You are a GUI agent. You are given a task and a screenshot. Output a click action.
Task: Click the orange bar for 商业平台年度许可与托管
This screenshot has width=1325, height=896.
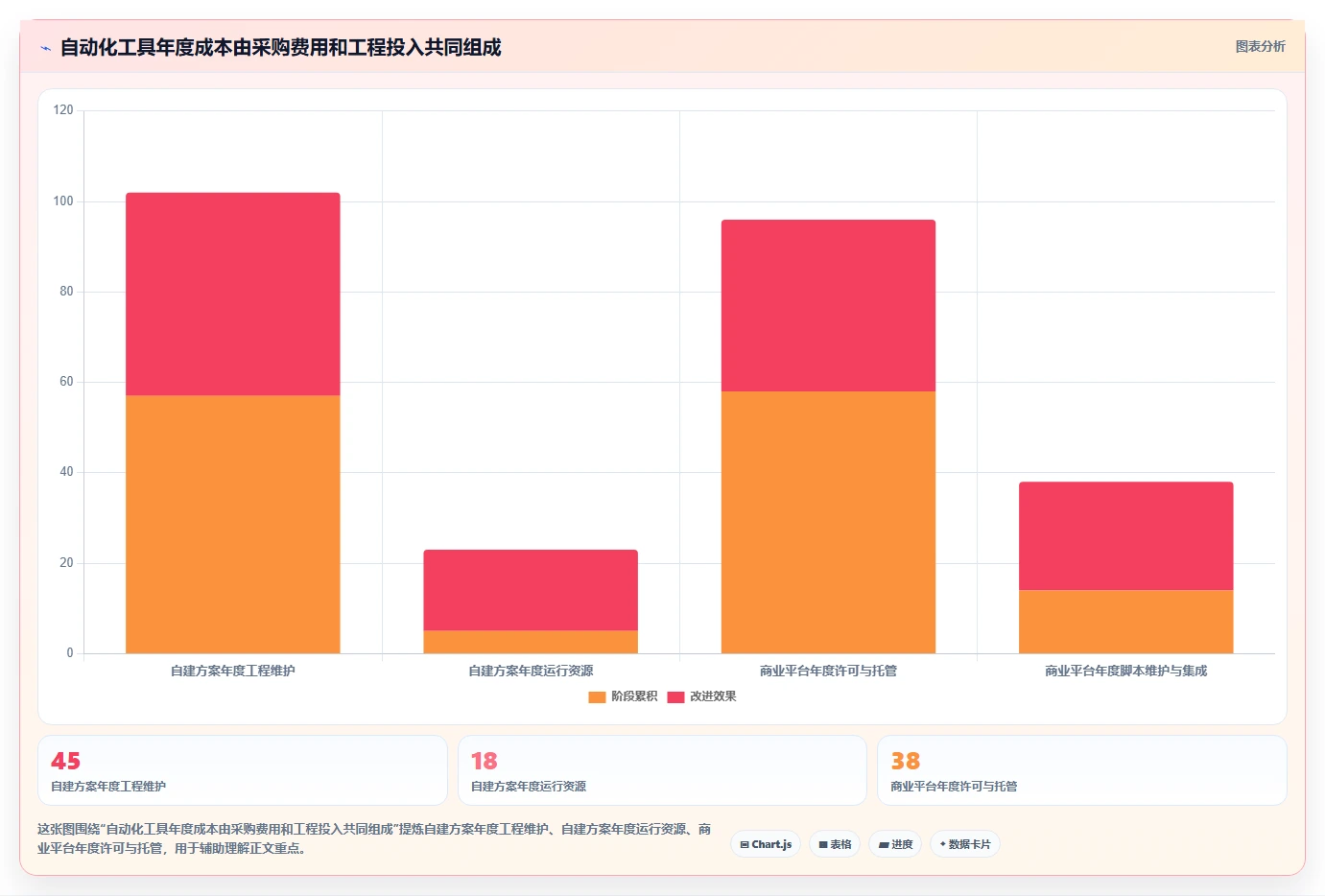point(828,522)
